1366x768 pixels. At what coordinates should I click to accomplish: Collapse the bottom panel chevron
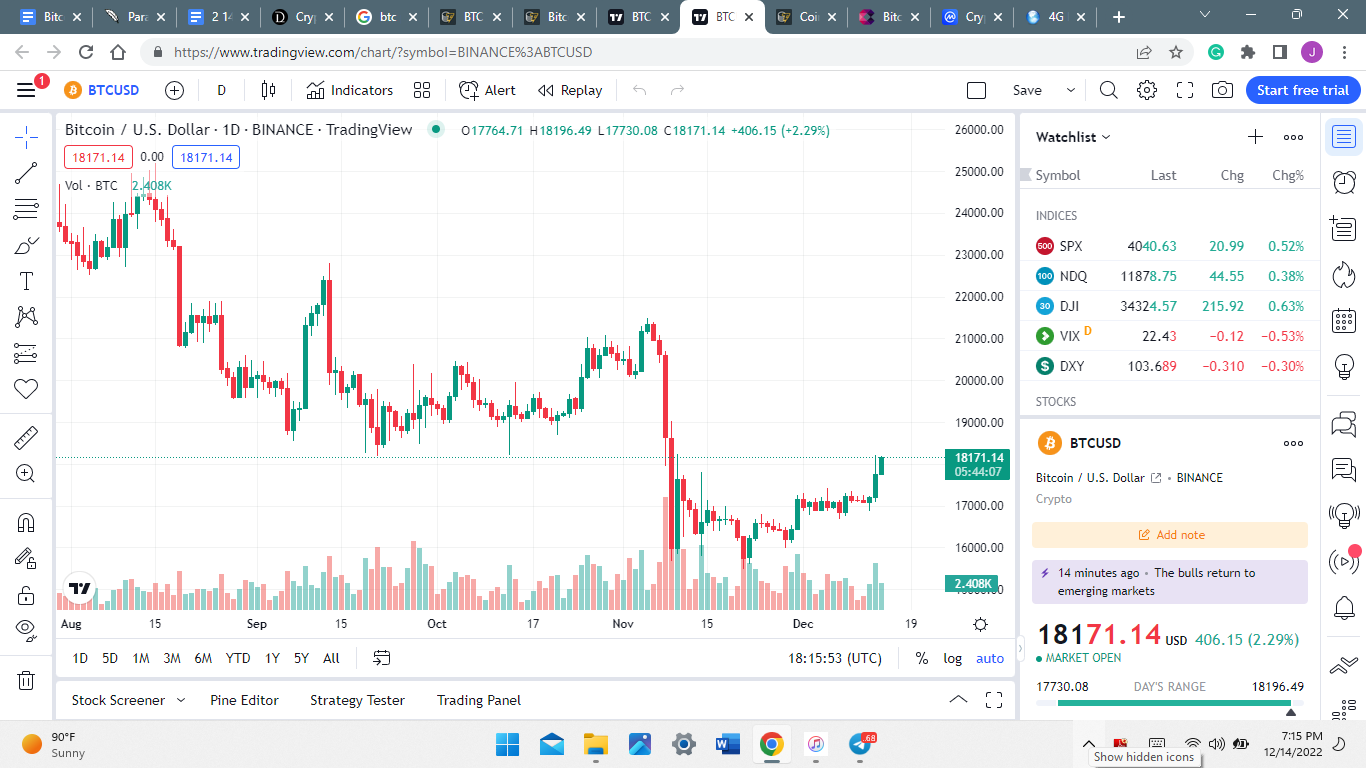(958, 700)
